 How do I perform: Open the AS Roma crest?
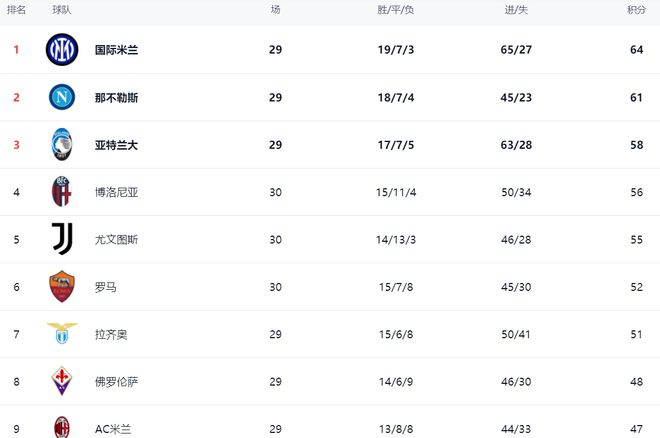click(62, 287)
